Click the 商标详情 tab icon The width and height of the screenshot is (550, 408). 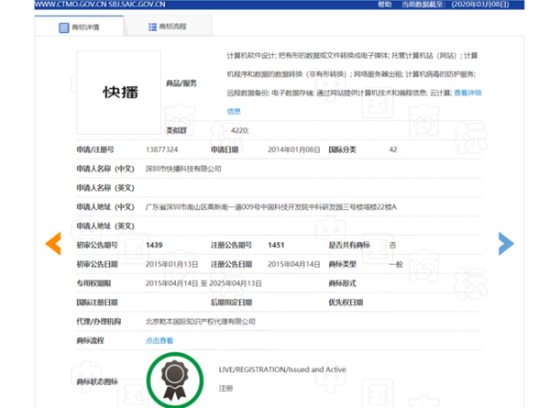[x=64, y=27]
